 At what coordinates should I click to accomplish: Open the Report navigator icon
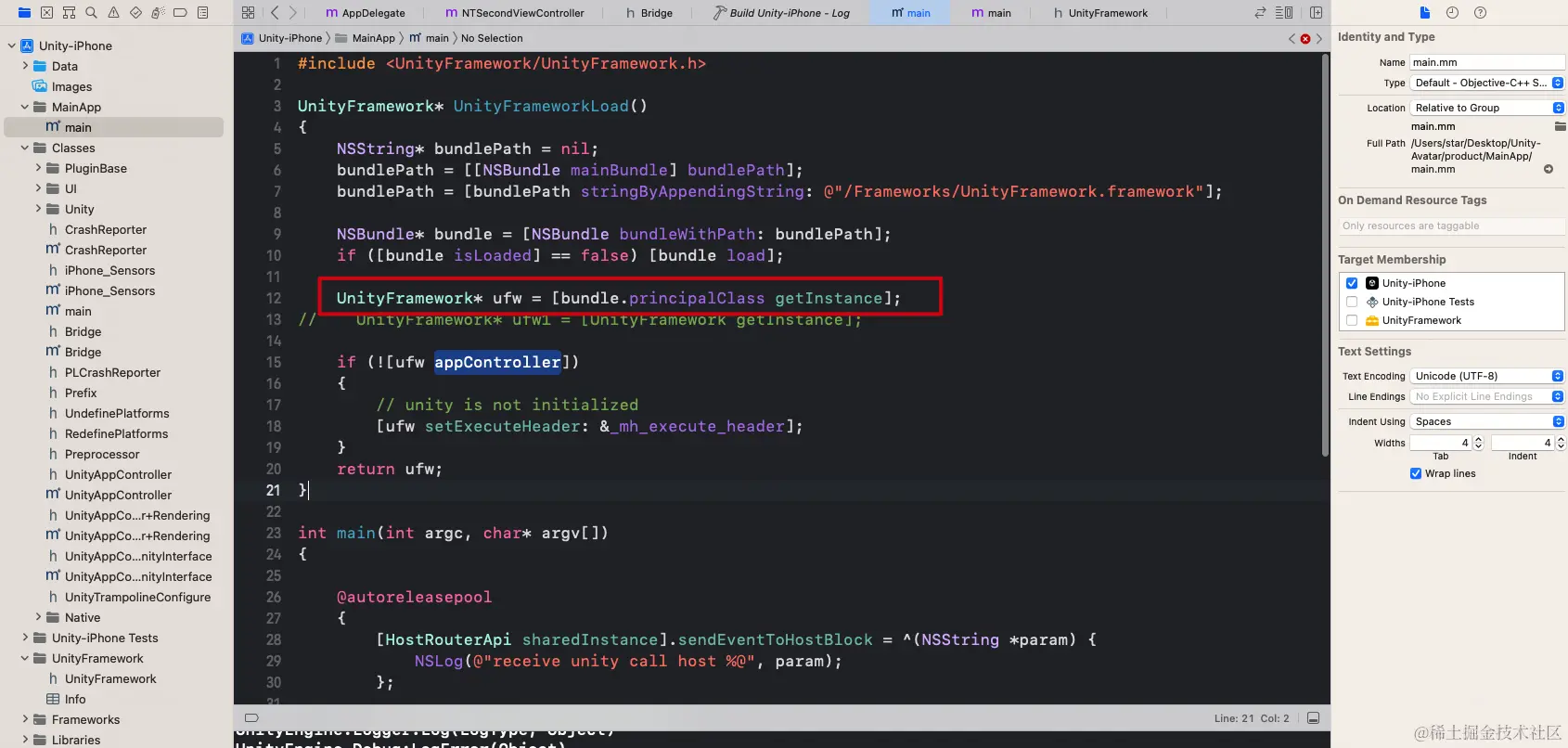click(202, 13)
